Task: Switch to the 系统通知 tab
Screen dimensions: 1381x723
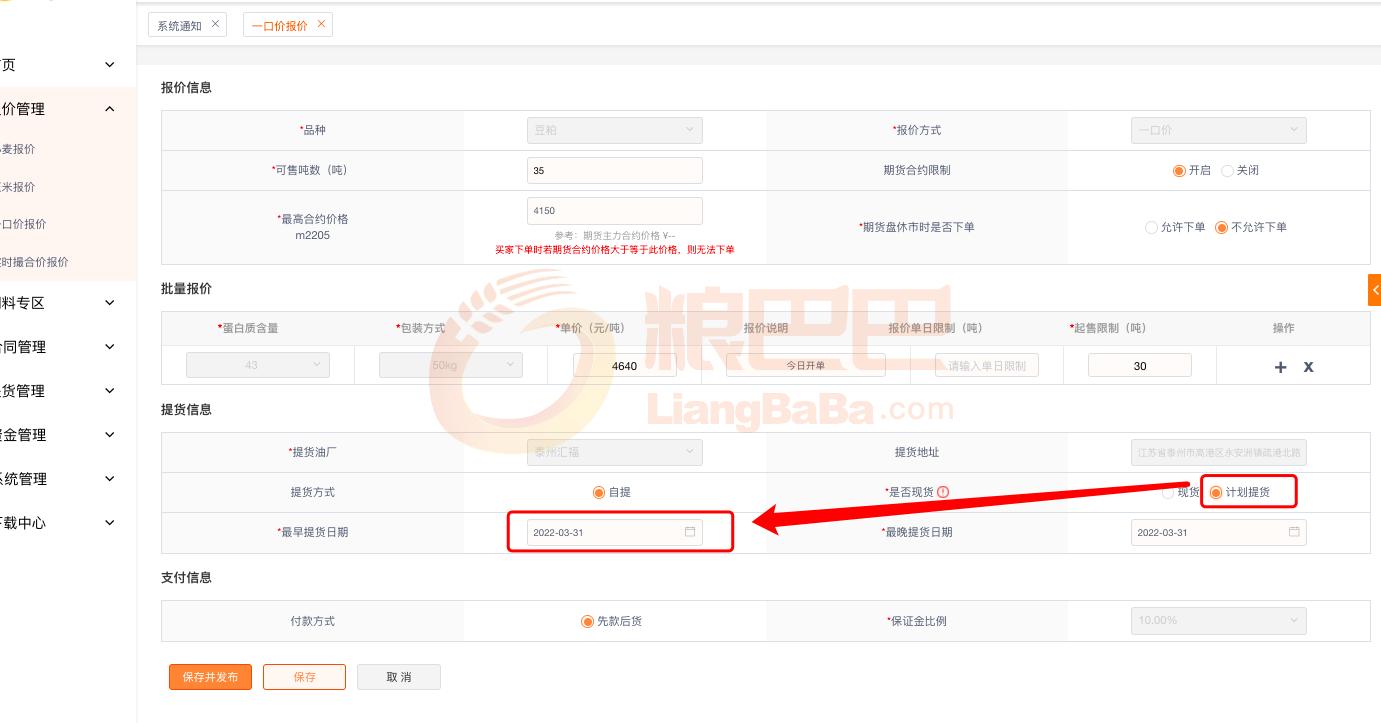Action: click(179, 26)
